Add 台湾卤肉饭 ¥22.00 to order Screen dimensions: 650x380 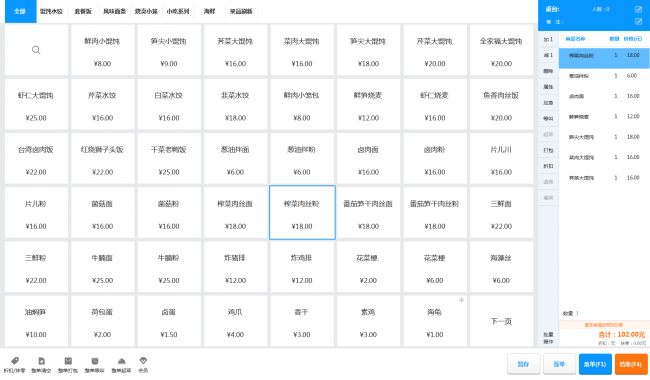pyautogui.click(x=36, y=159)
